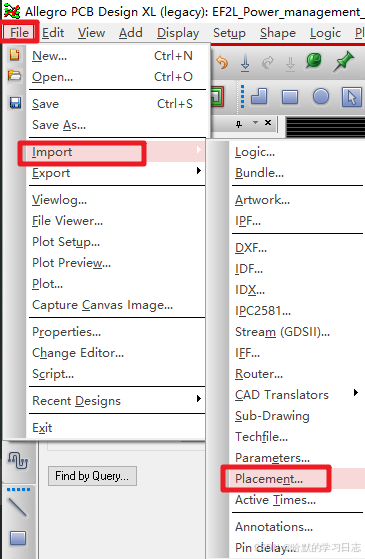Click the green speech bubble icon

pyautogui.click(x=314, y=61)
